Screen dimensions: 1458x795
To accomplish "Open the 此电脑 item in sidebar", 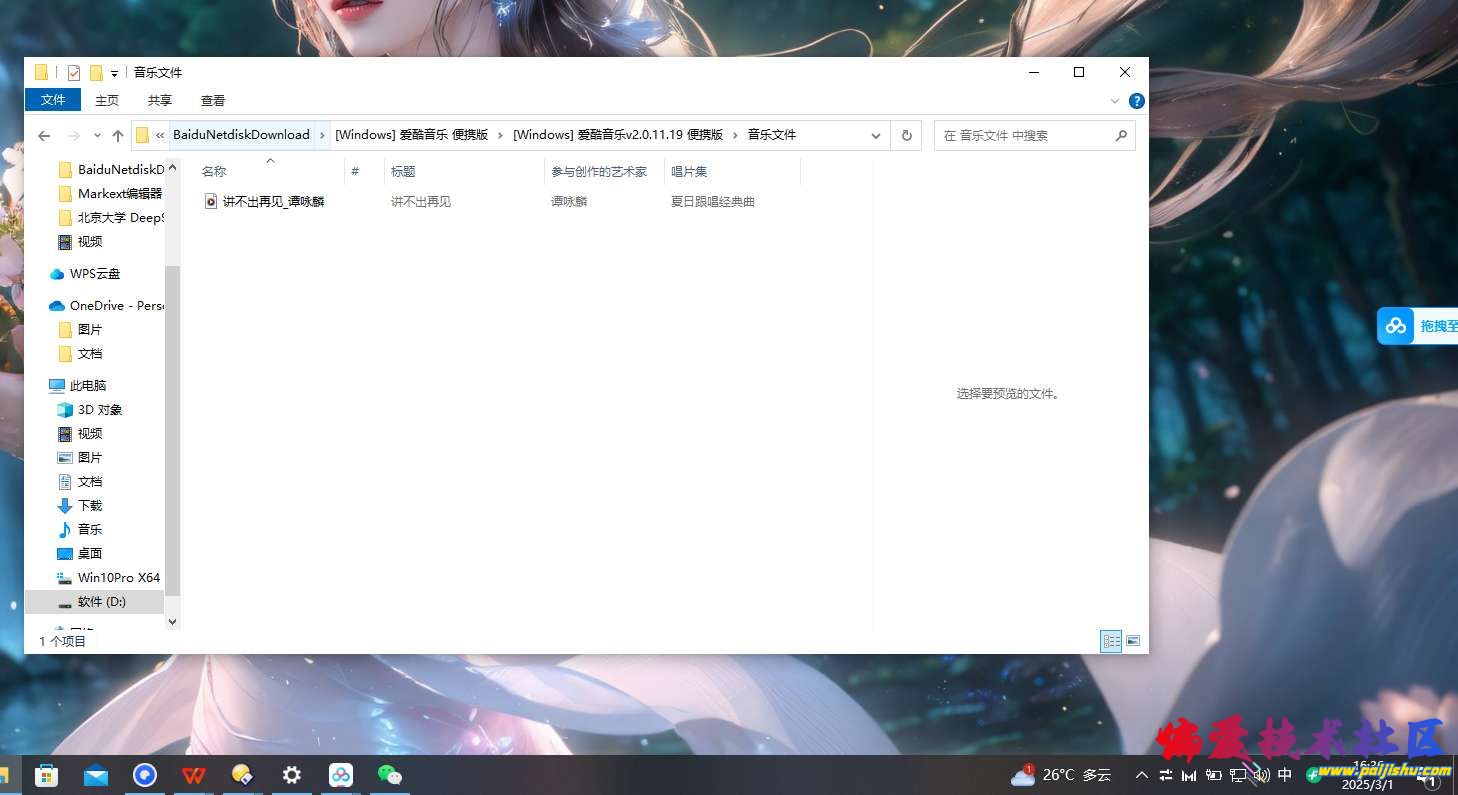I will tap(90, 385).
